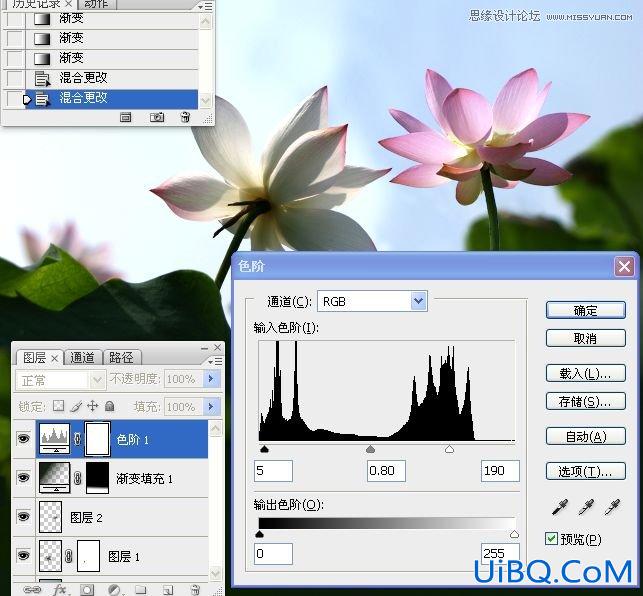Add a layer style with the fx icon

coord(59,589)
